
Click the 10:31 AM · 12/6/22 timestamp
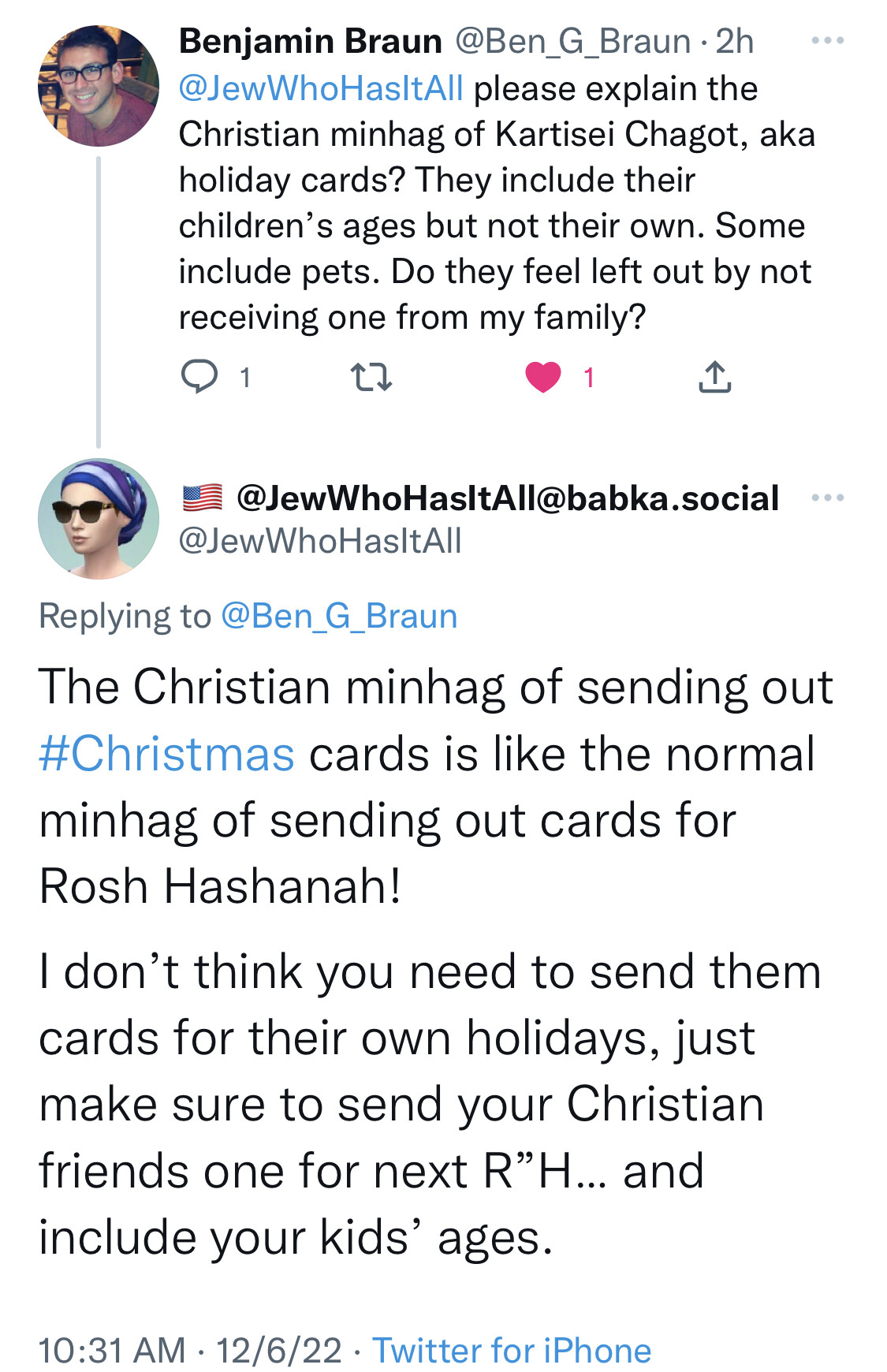coord(190,1350)
